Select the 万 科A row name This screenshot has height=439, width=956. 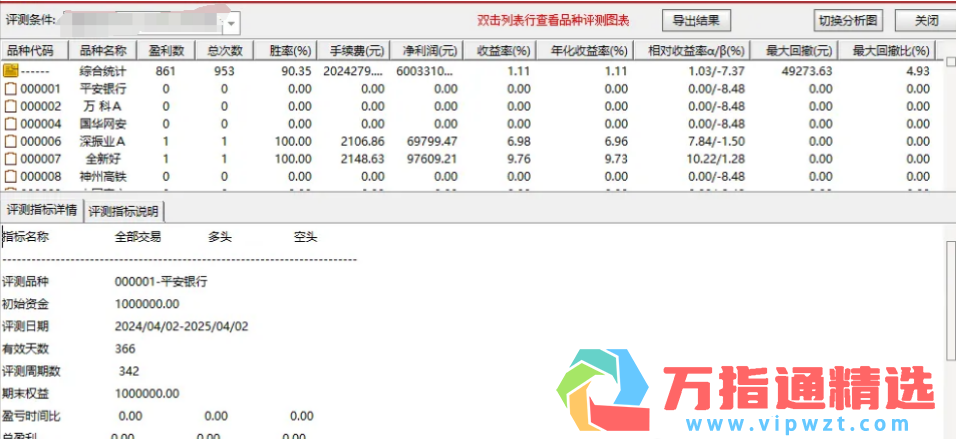click(103, 106)
